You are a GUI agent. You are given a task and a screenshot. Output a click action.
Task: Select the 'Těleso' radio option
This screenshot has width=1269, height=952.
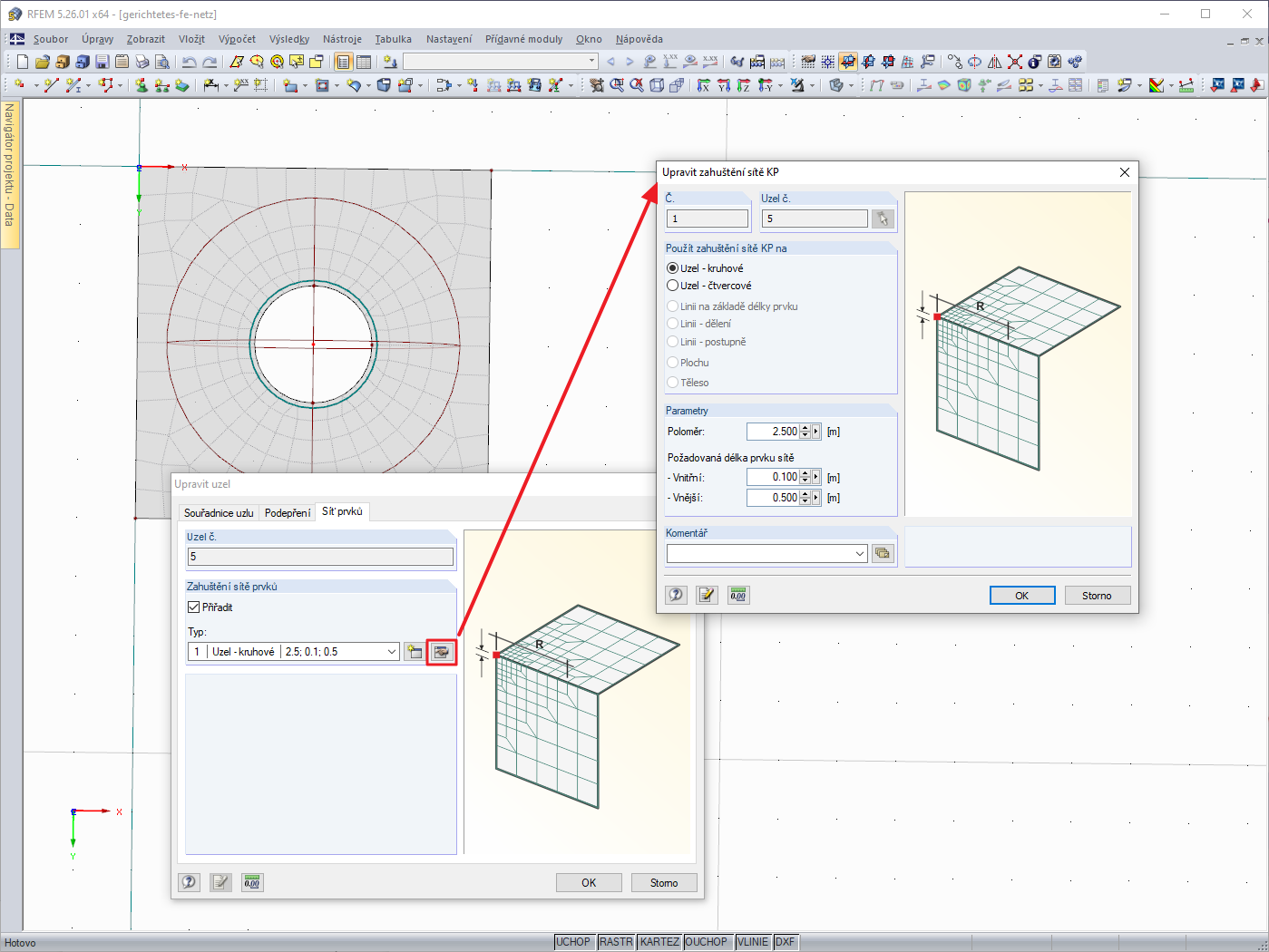pyautogui.click(x=673, y=383)
